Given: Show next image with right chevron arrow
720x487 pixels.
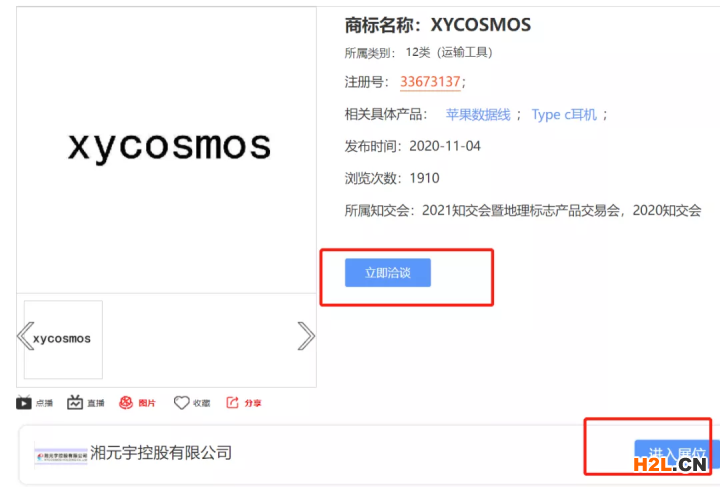Looking at the screenshot, I should coord(306,336).
